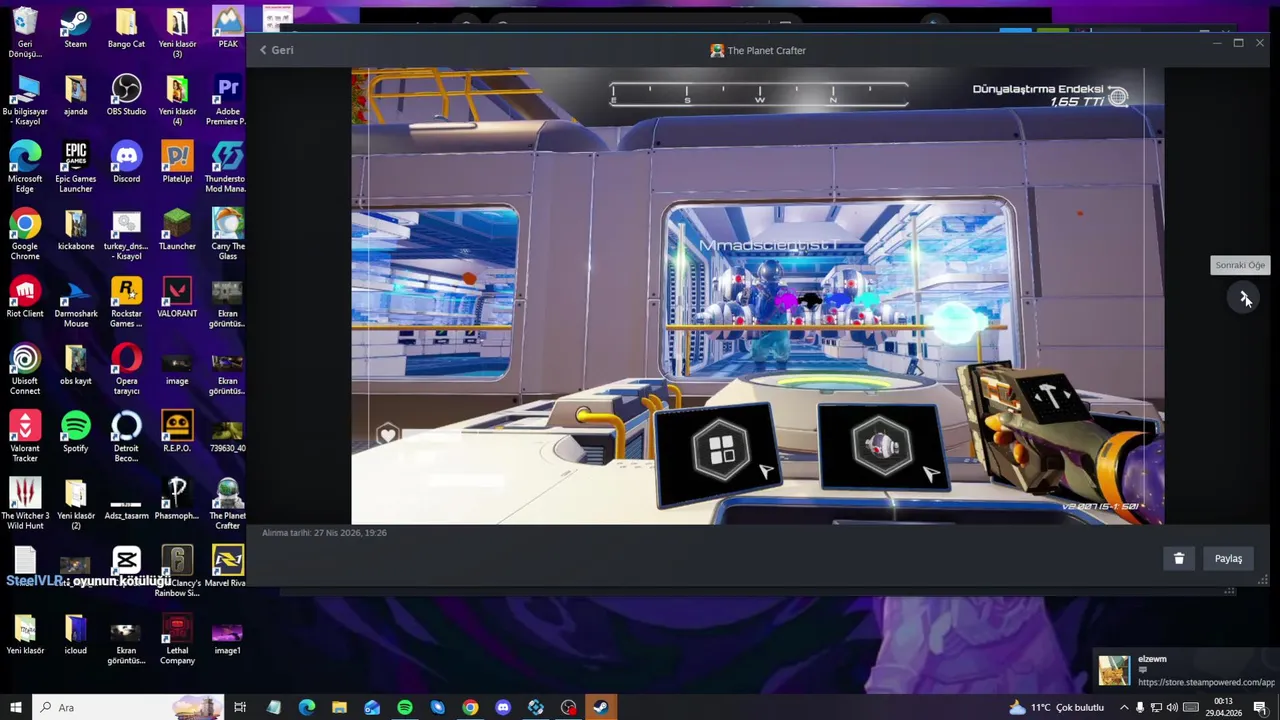Image resolution: width=1280 pixels, height=720 pixels.
Task: Share the screenshot with the Paylaş button
Action: 1228,559
